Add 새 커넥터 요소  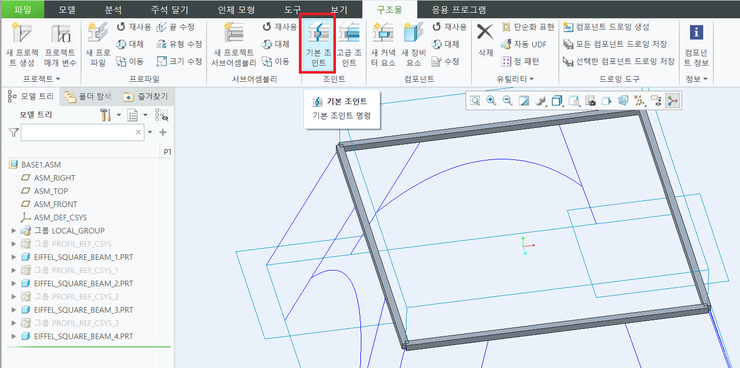coord(383,44)
